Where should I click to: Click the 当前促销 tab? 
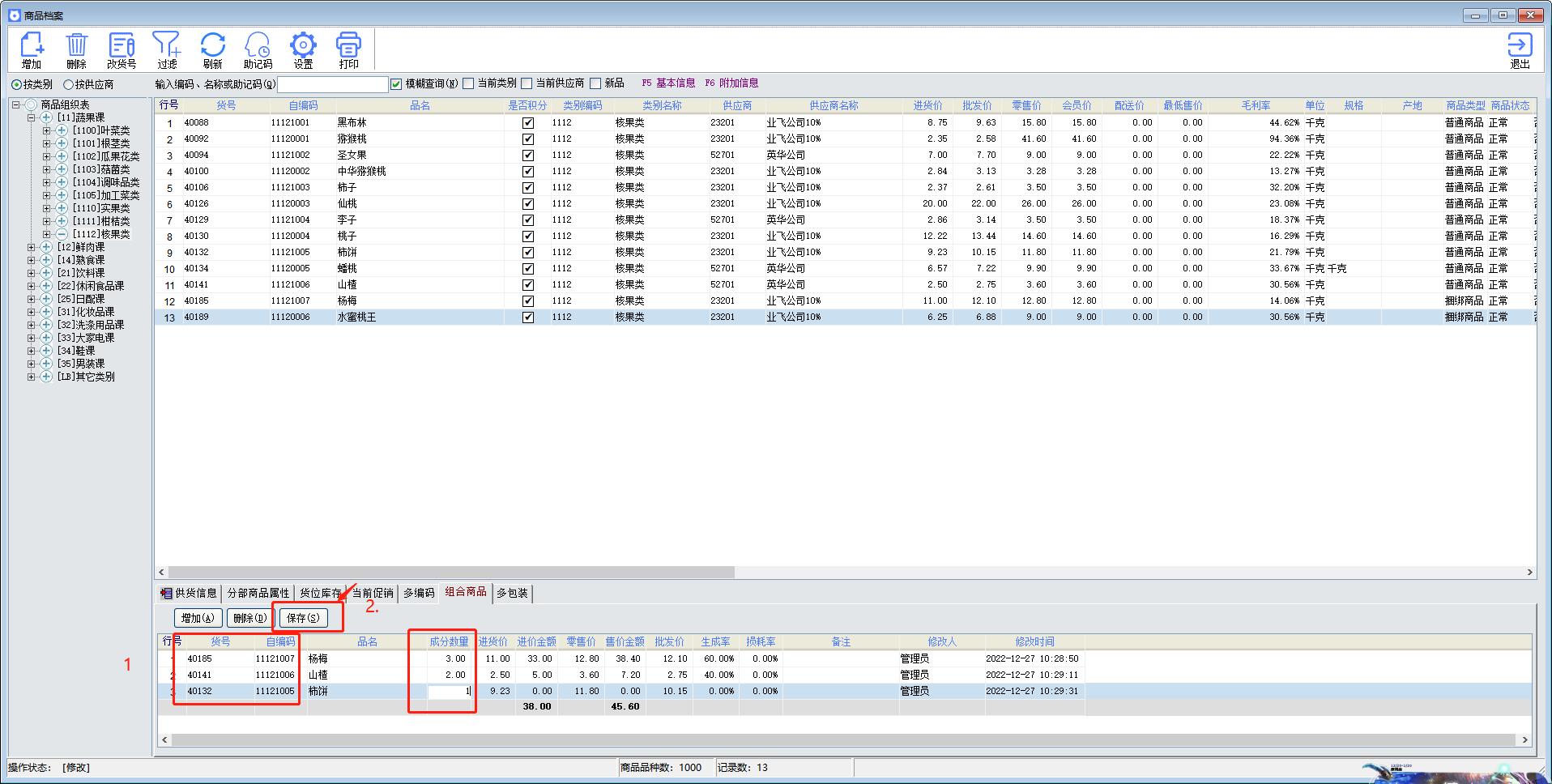click(372, 593)
